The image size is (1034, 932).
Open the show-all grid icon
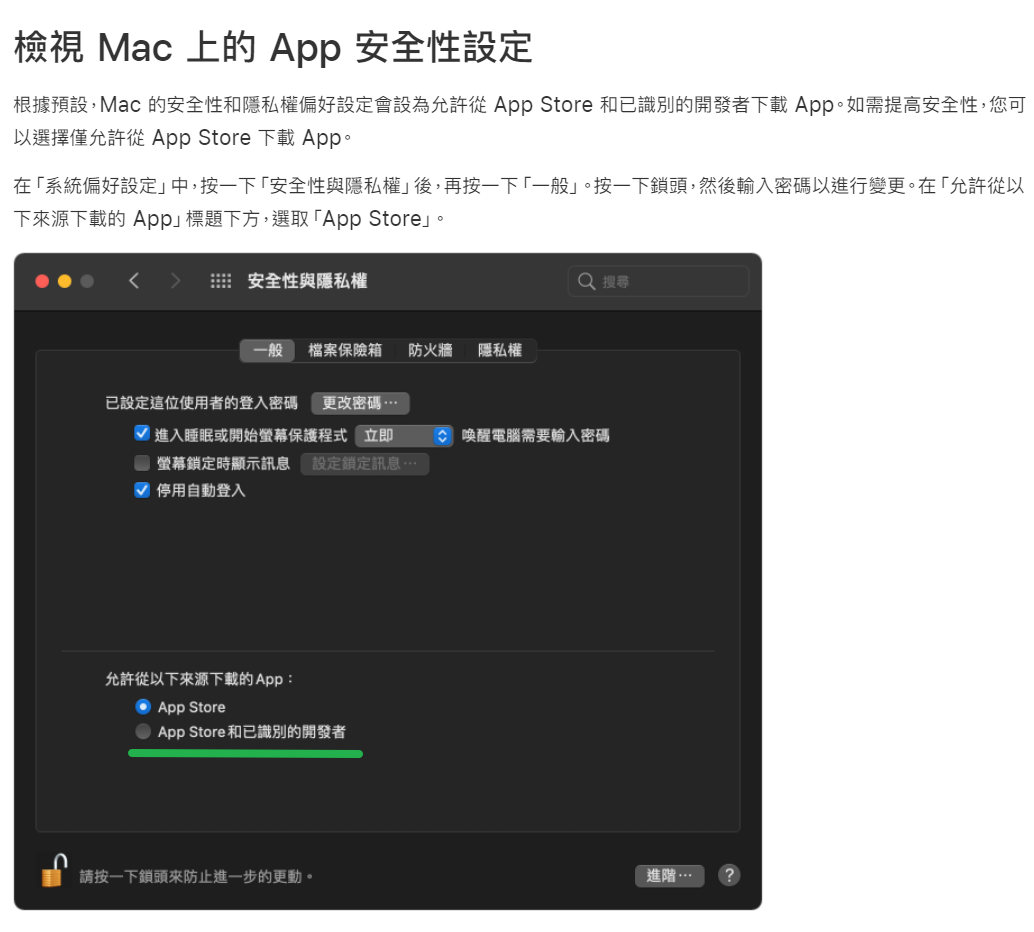tap(221, 281)
